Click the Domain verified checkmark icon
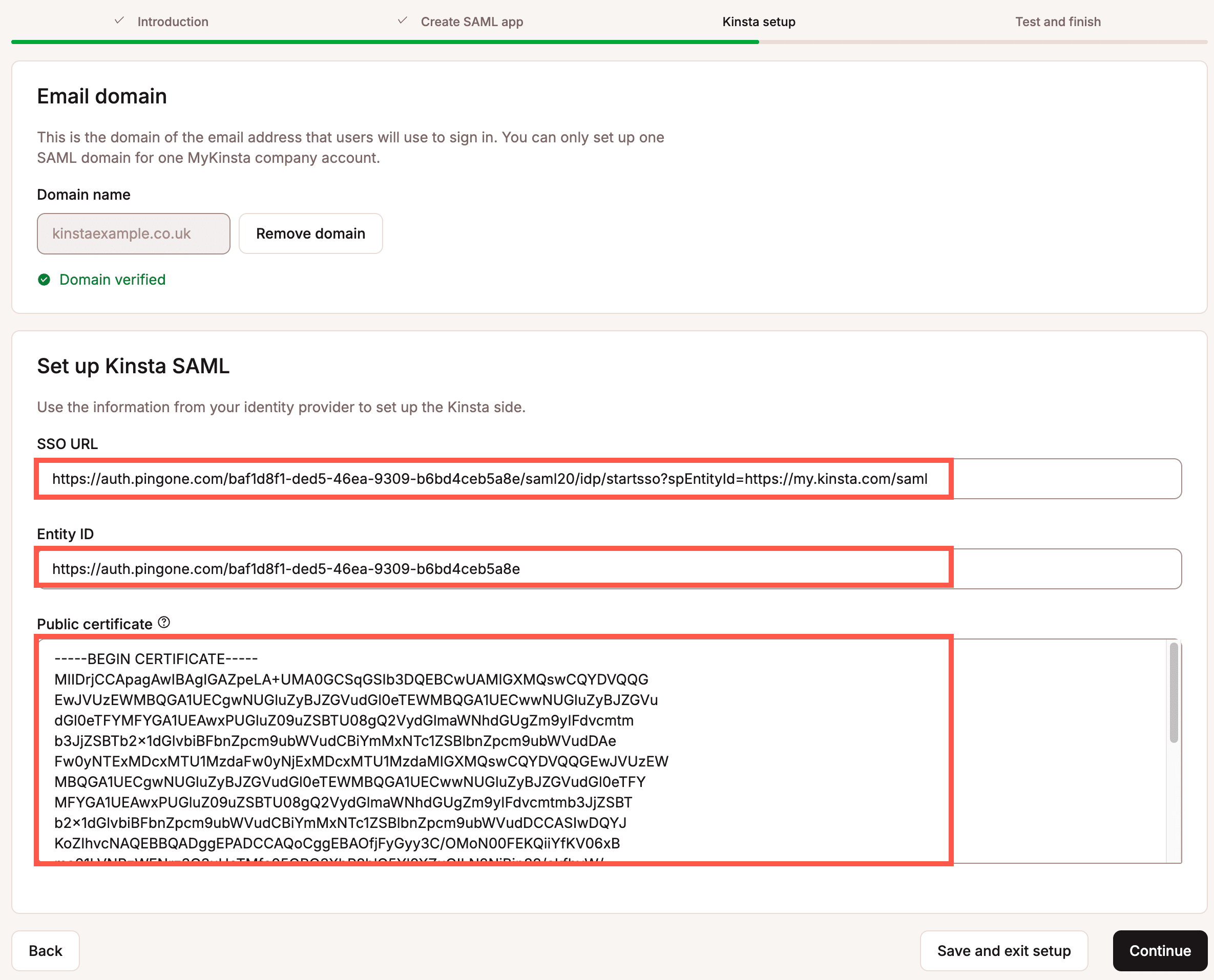Image resolution: width=1214 pixels, height=980 pixels. coord(45,280)
